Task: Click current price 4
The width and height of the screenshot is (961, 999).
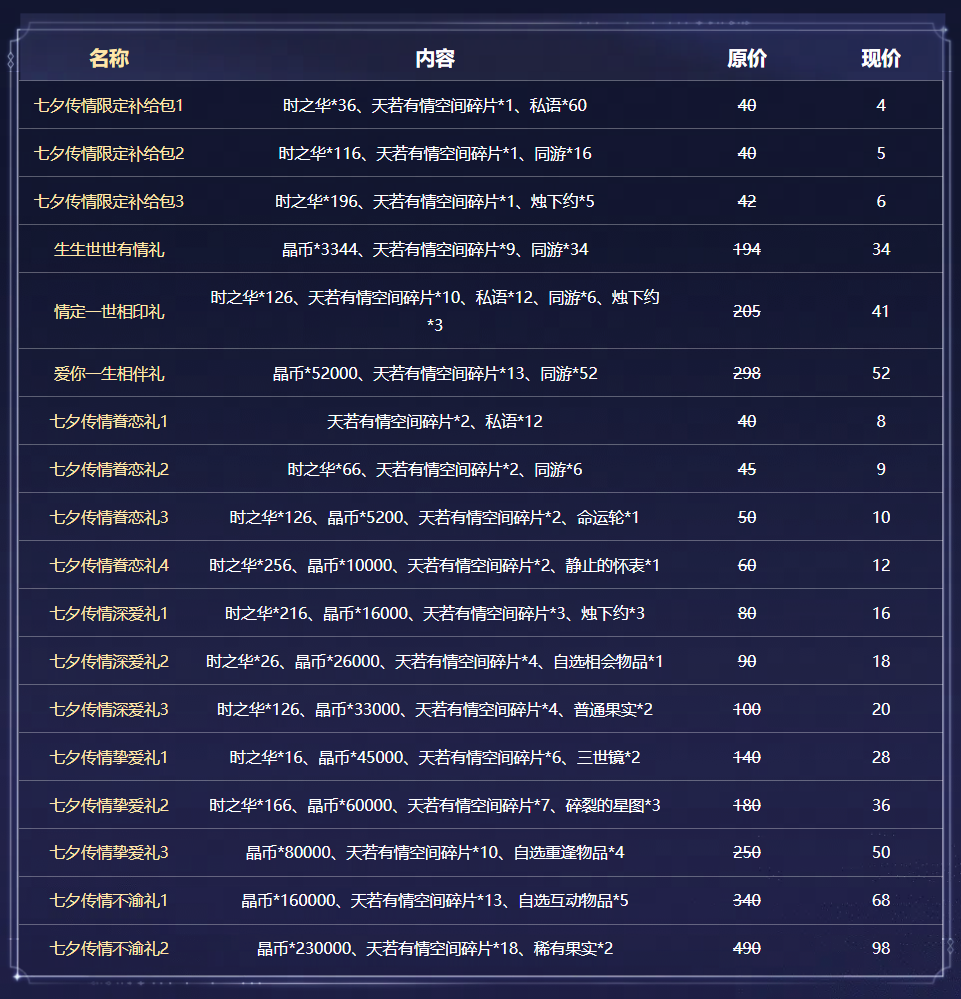Action: pyautogui.click(x=881, y=105)
